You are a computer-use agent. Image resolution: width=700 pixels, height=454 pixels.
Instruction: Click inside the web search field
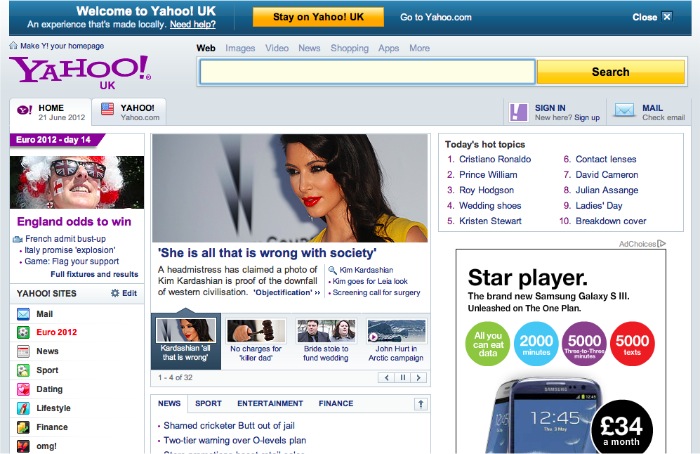point(366,72)
